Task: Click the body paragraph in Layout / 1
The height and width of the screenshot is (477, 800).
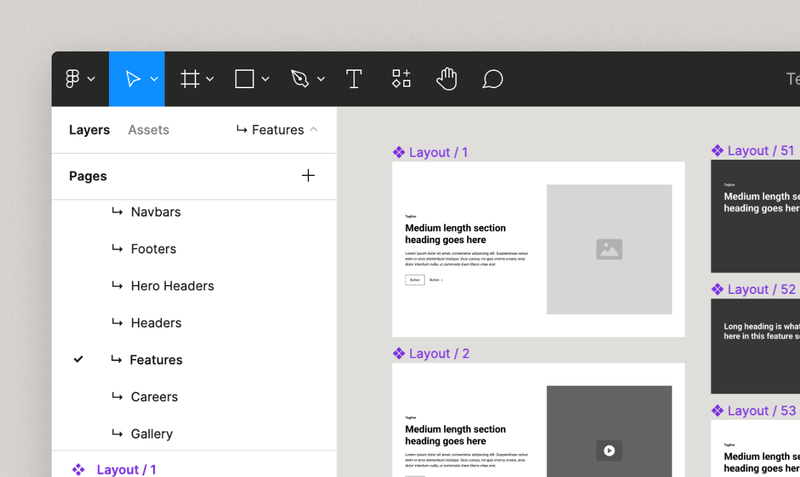Action: (466, 259)
